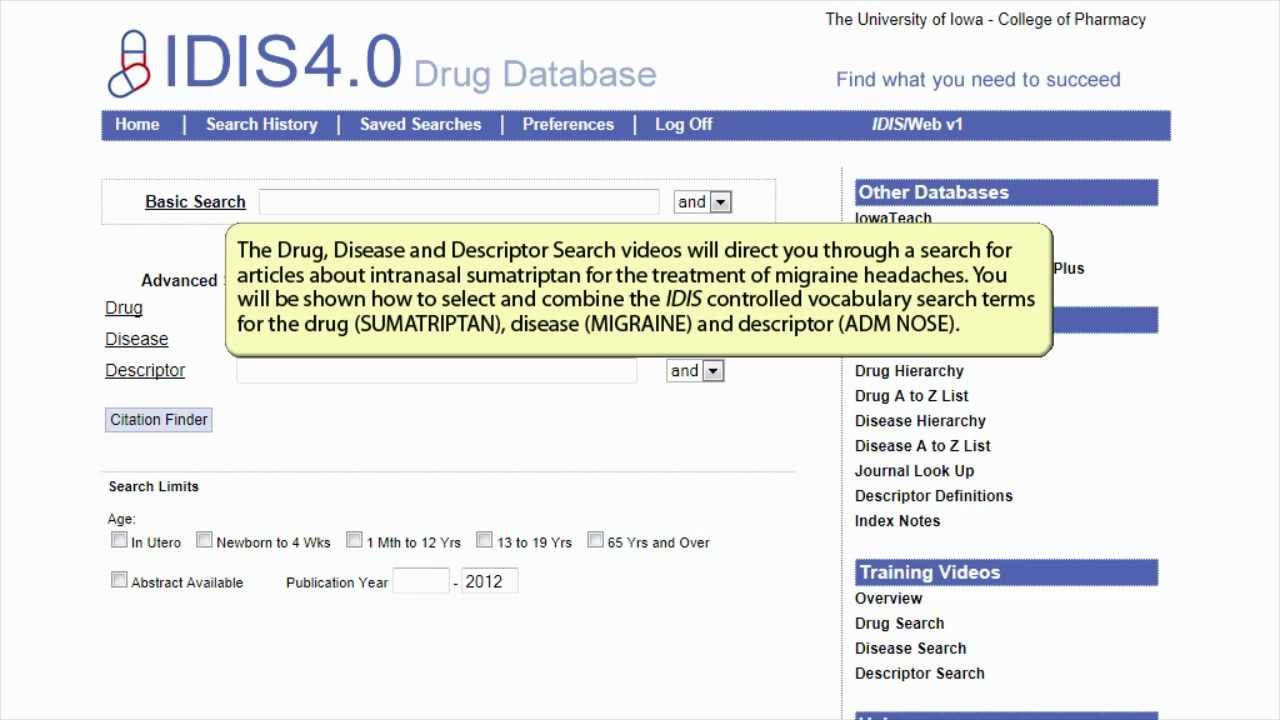
Task: Play the Disease Search training video
Action: 910,648
